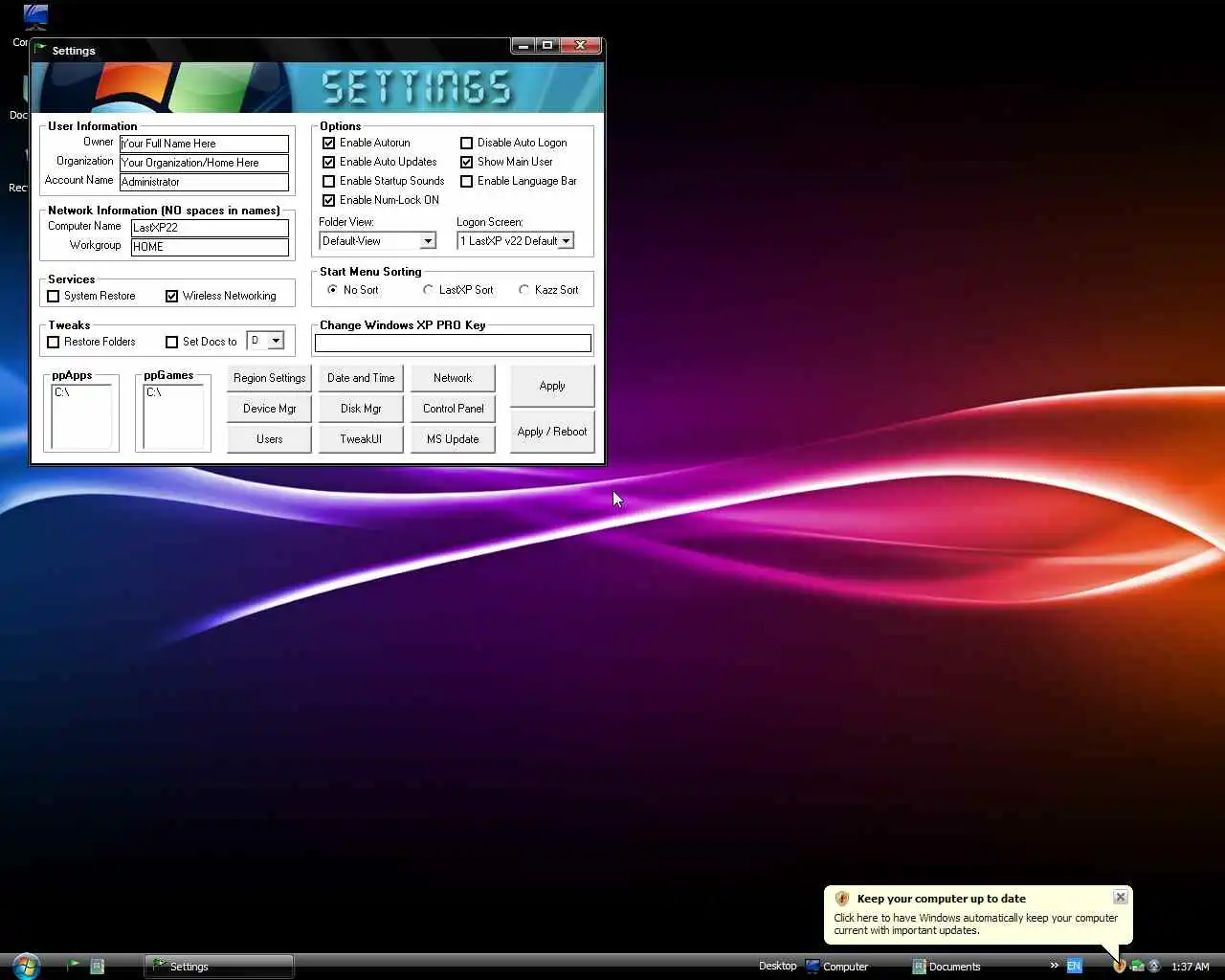Viewport: 1225px width, 980px height.
Task: Open Folder View dropdown
Action: pos(428,241)
